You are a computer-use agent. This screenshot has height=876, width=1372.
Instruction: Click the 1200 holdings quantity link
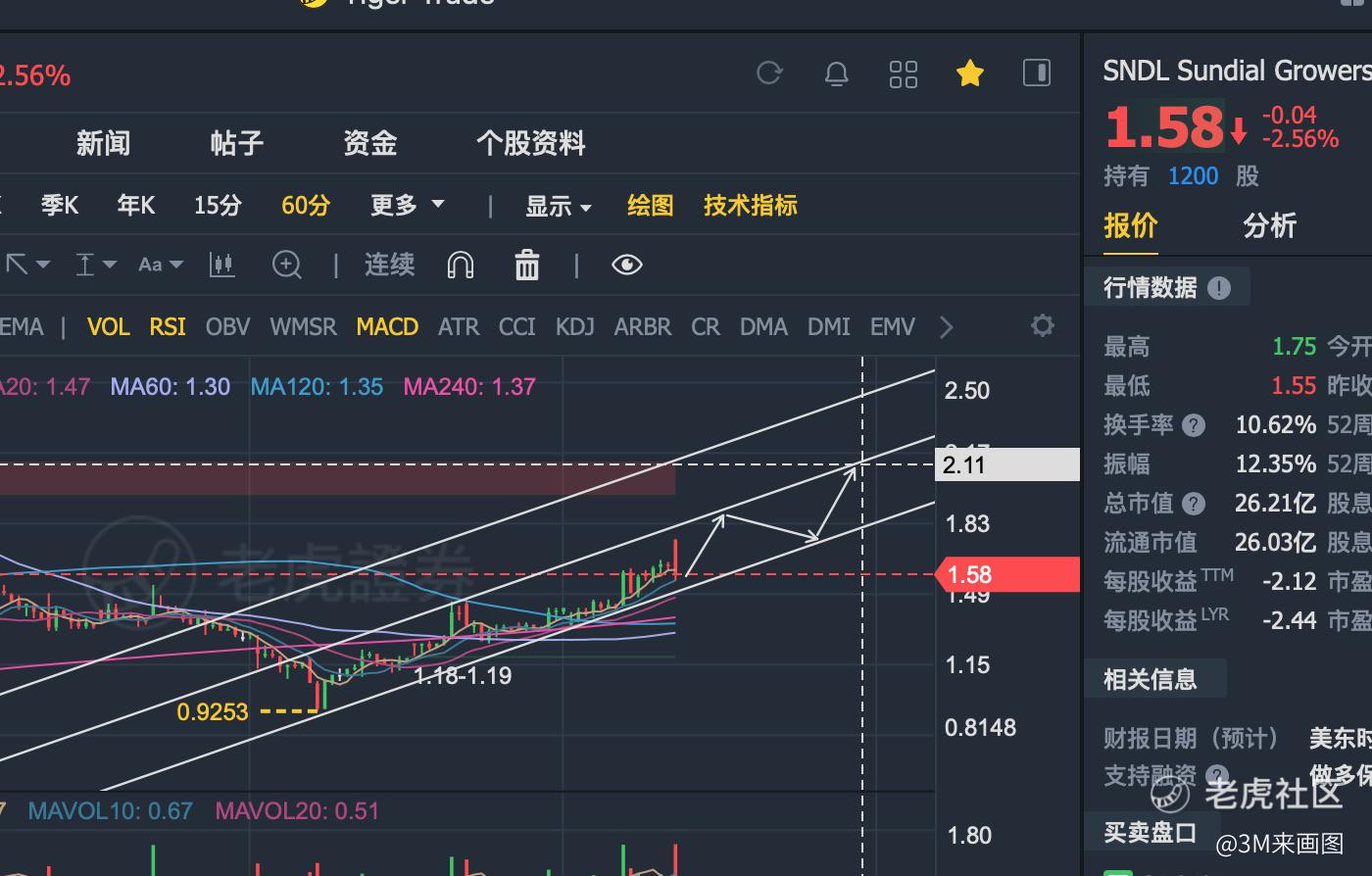pos(1194,176)
